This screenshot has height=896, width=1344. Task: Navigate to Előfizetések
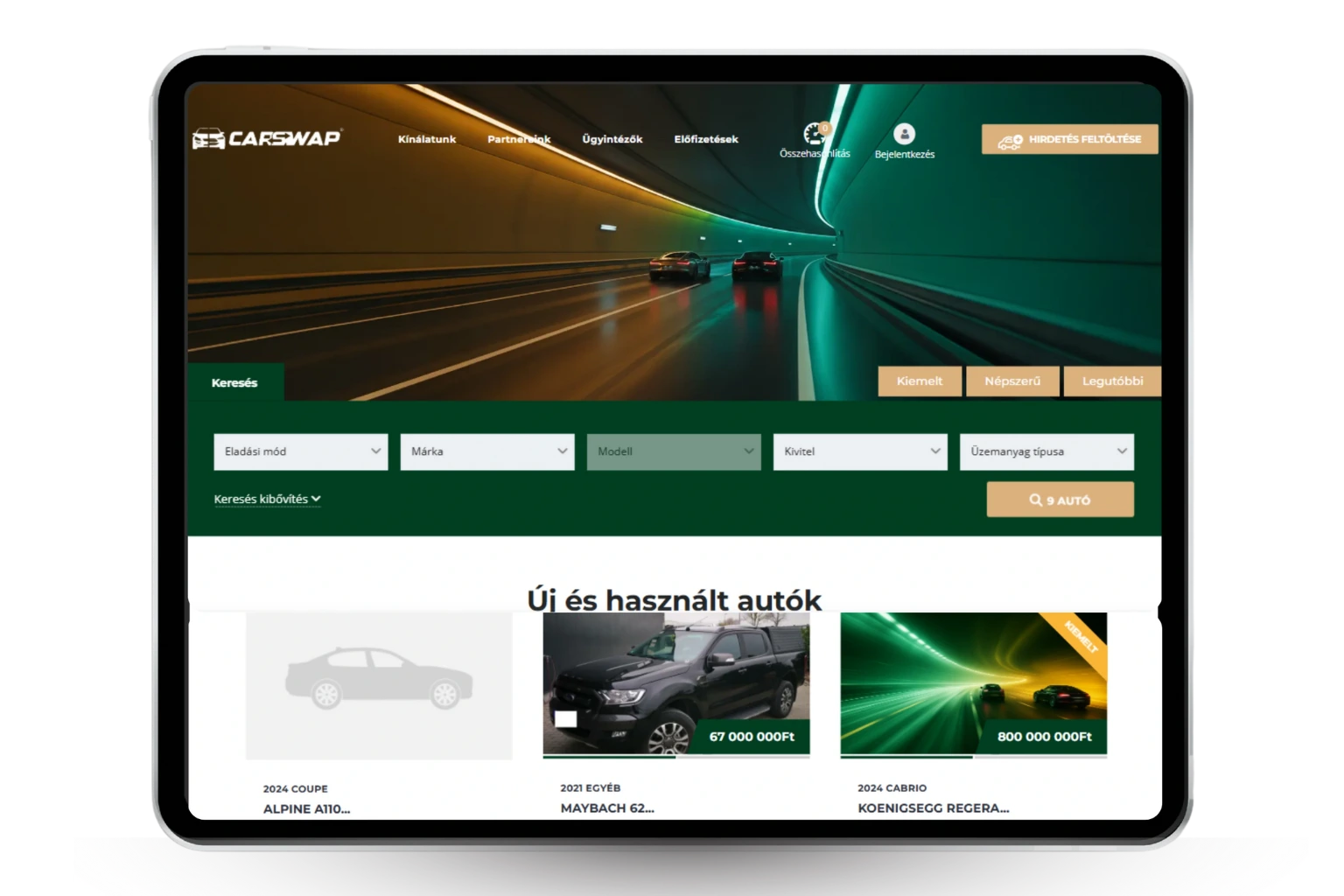pyautogui.click(x=706, y=139)
